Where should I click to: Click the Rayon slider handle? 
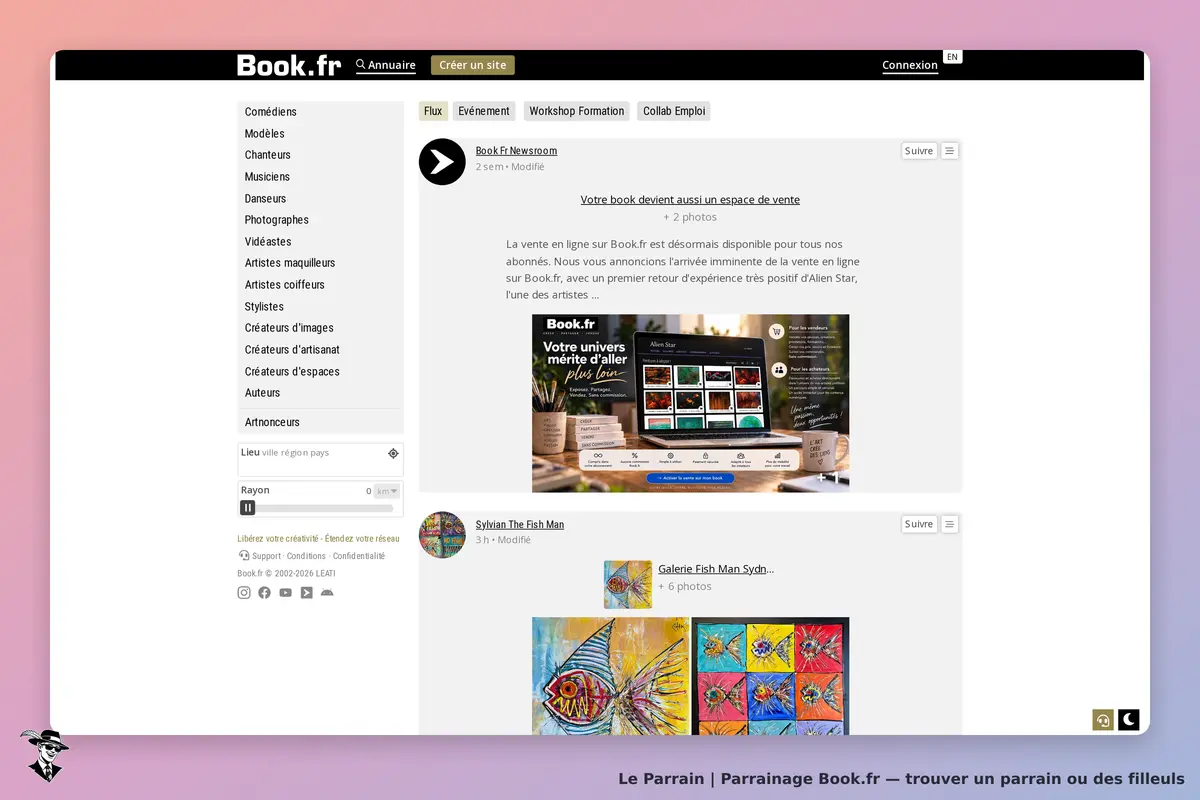point(248,508)
